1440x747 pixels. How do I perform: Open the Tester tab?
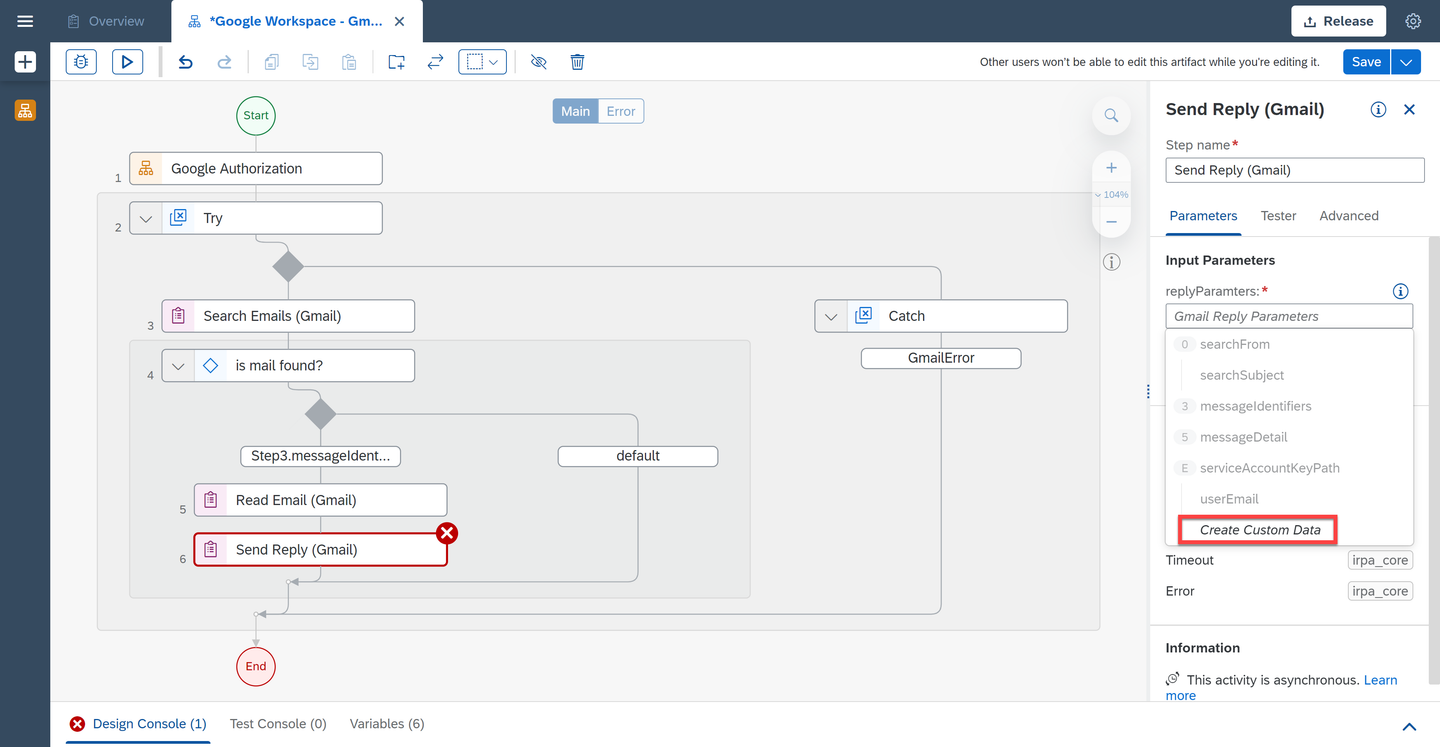pyautogui.click(x=1278, y=216)
